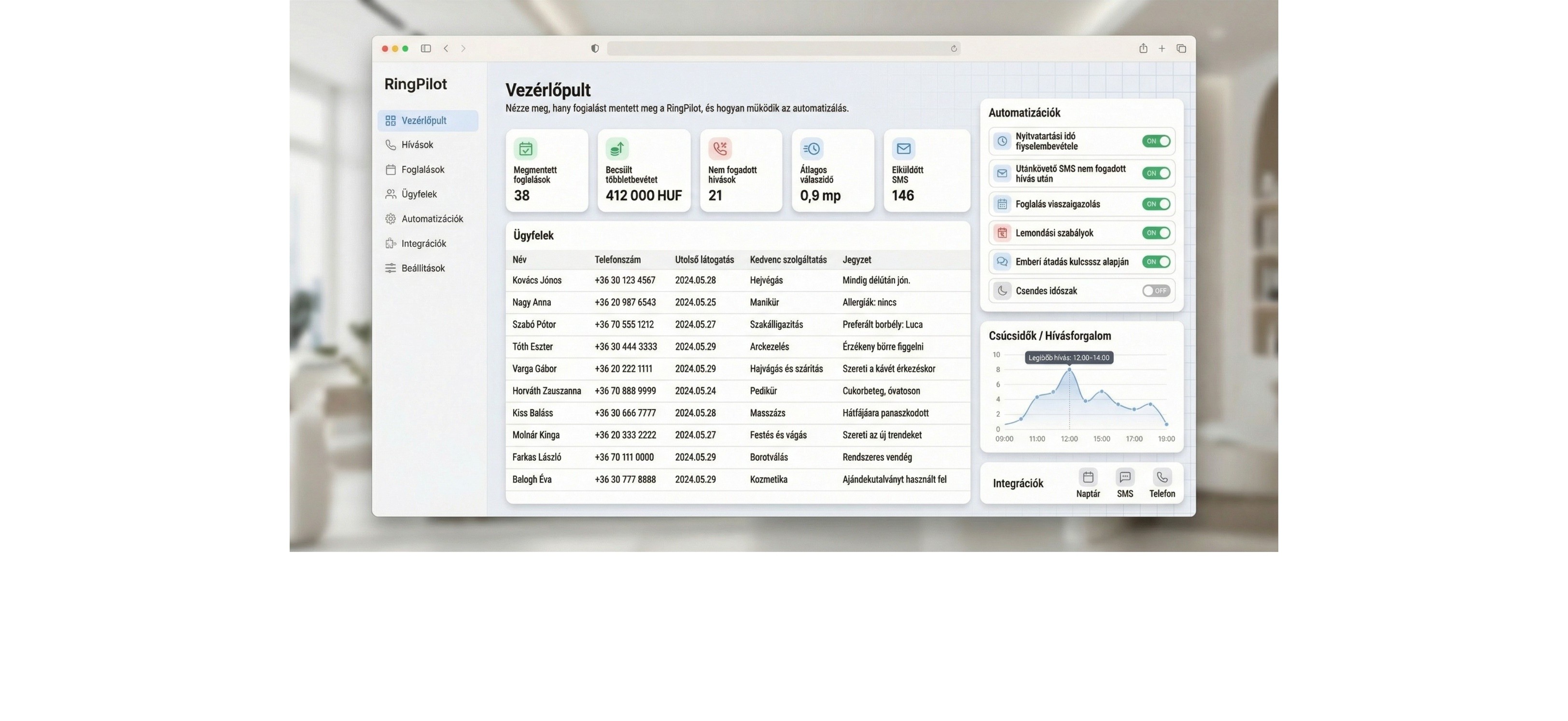Click the browser share icon
The height and width of the screenshot is (721, 1568).
pos(1143,49)
